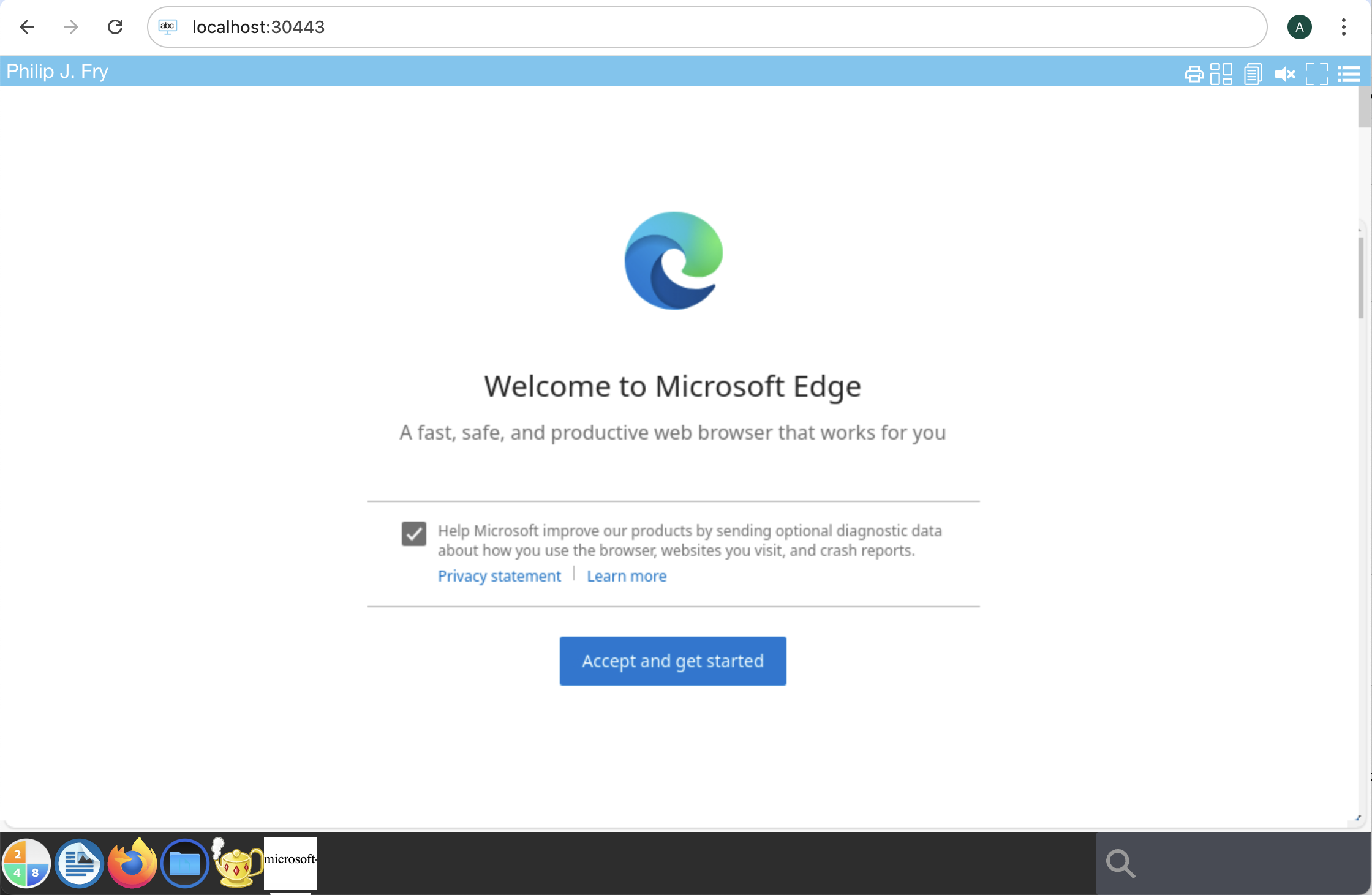Image resolution: width=1372 pixels, height=895 pixels.
Task: Open the document writer app in the dock
Action: click(x=79, y=863)
